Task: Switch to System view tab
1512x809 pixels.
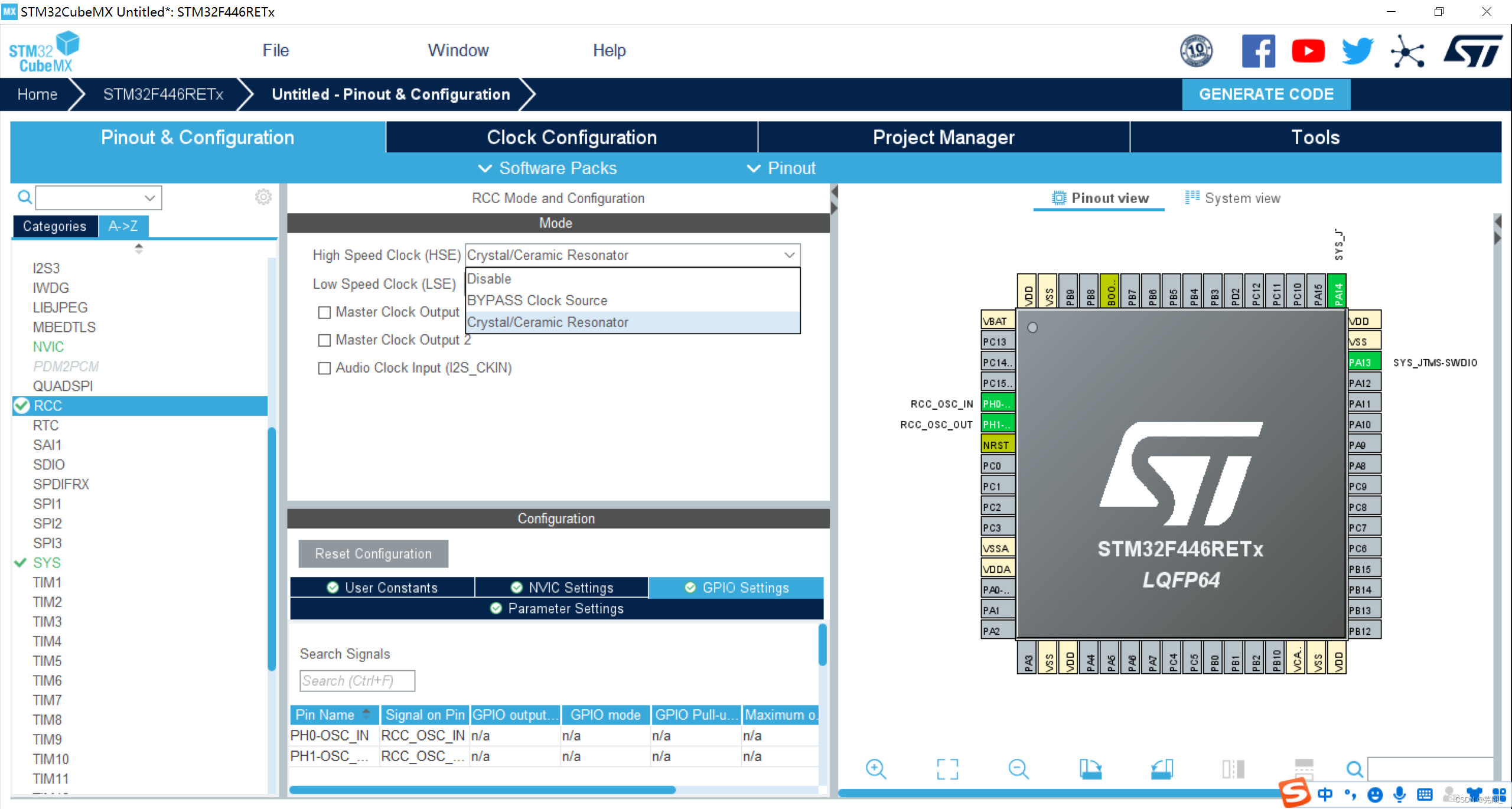Action: pos(1233,198)
